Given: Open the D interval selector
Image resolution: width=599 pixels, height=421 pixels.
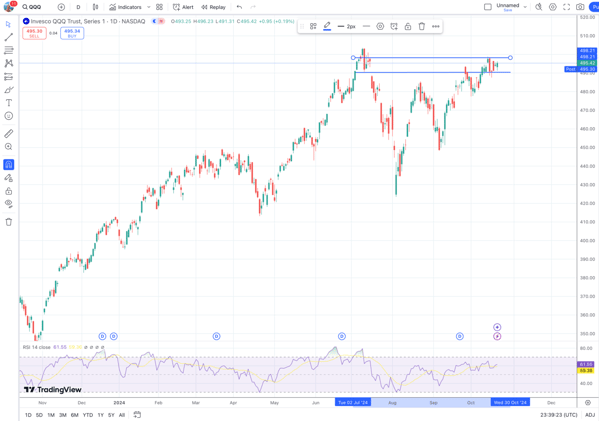Looking at the screenshot, I should tap(78, 7).
